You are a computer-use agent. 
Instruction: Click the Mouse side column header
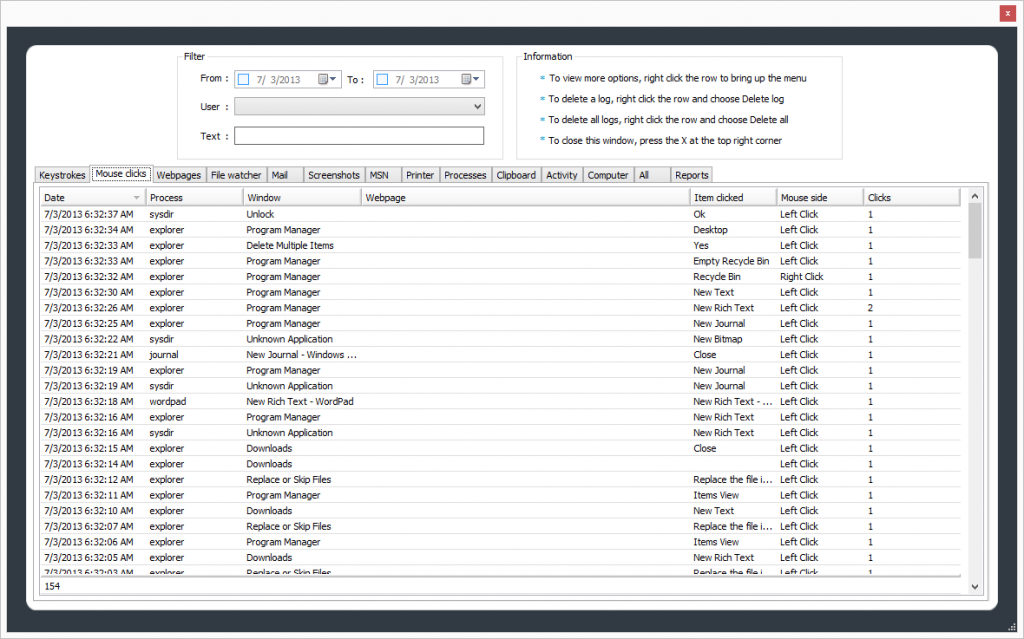(819, 198)
